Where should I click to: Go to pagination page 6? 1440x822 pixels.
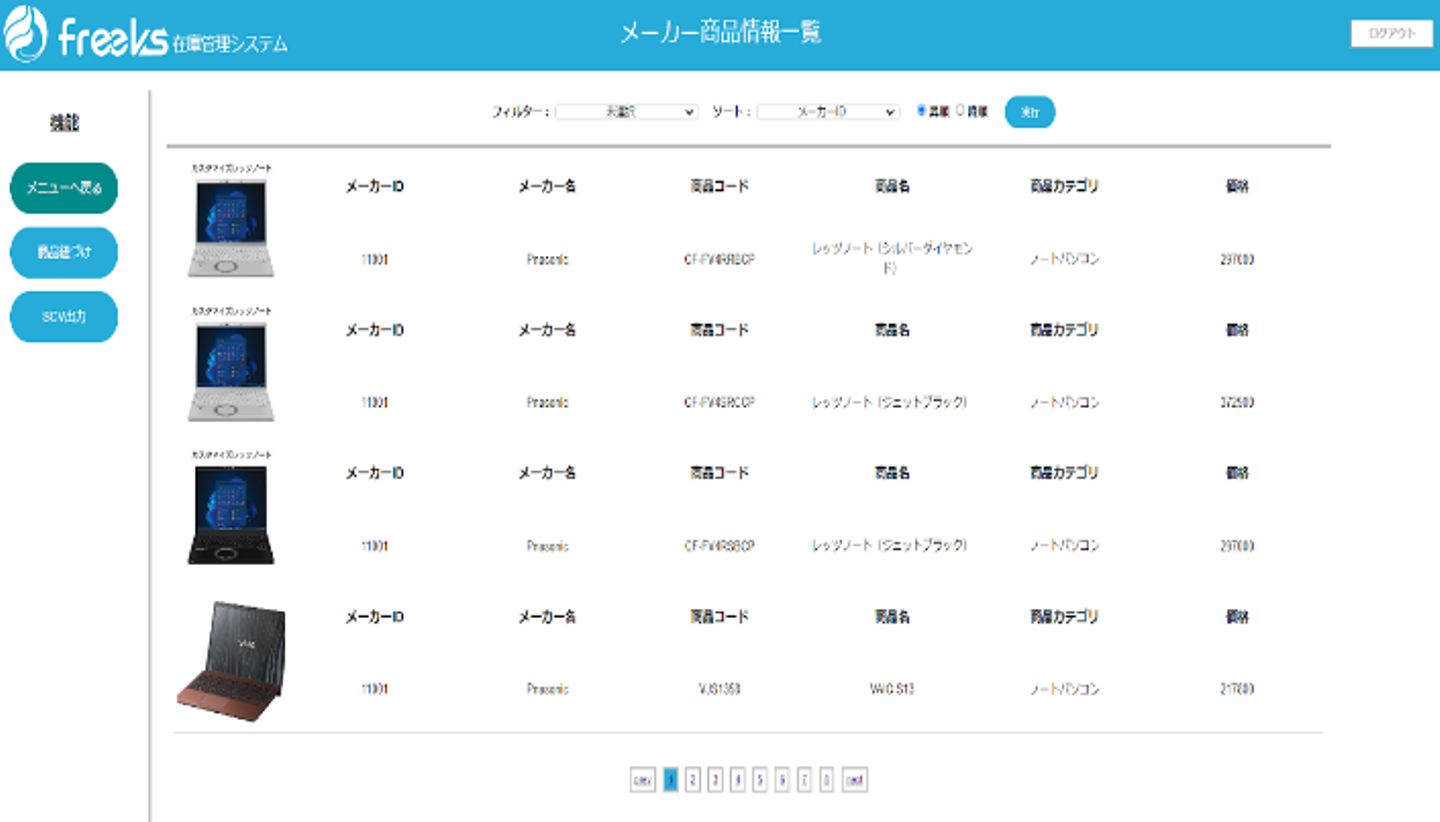tap(782, 780)
